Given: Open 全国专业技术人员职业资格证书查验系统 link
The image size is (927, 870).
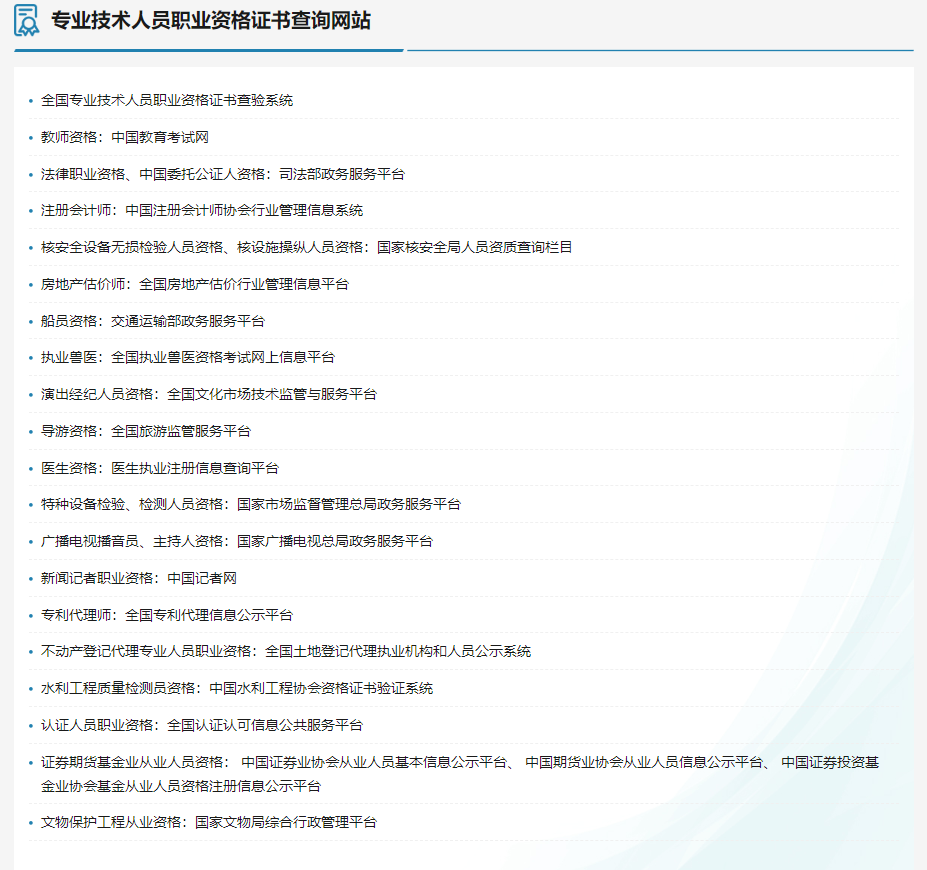Looking at the screenshot, I should (167, 100).
